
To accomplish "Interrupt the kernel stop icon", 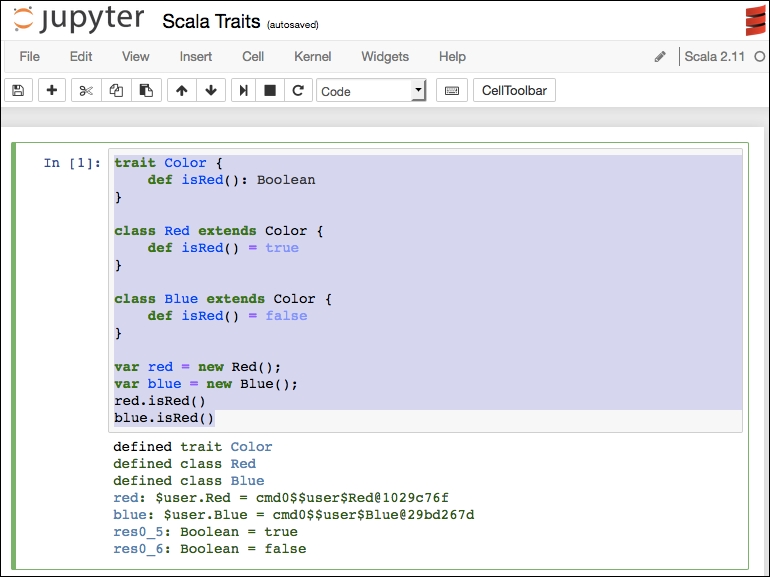I will (x=270, y=90).
